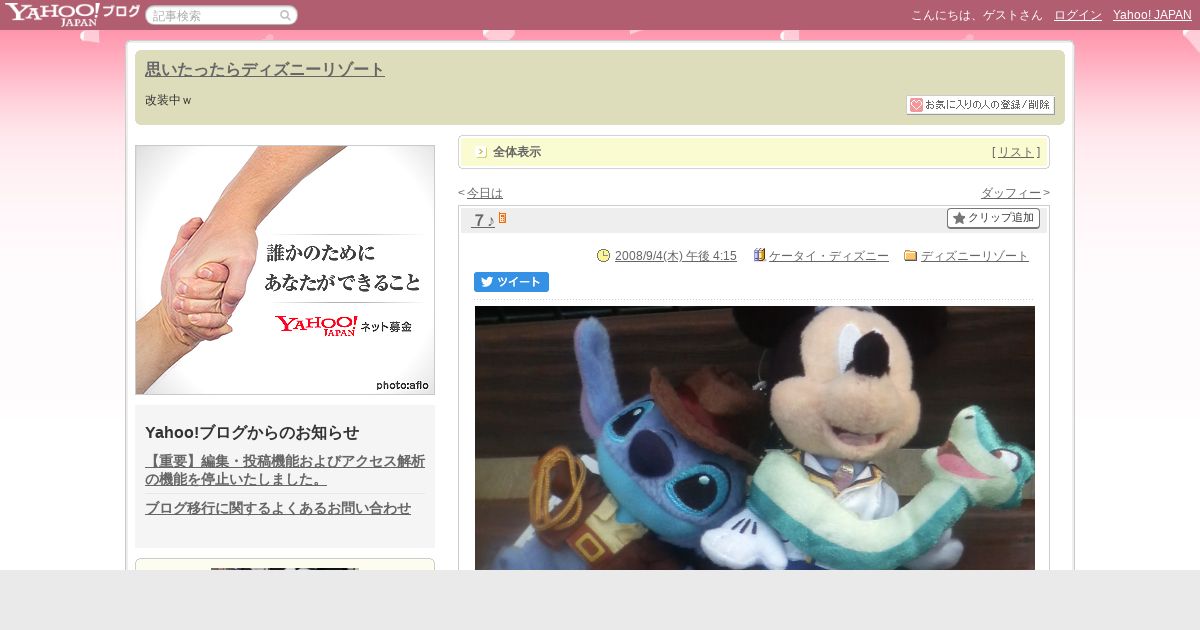The width and height of the screenshot is (1200, 630).
Task: Go to previous post 今日は
Action: click(485, 193)
